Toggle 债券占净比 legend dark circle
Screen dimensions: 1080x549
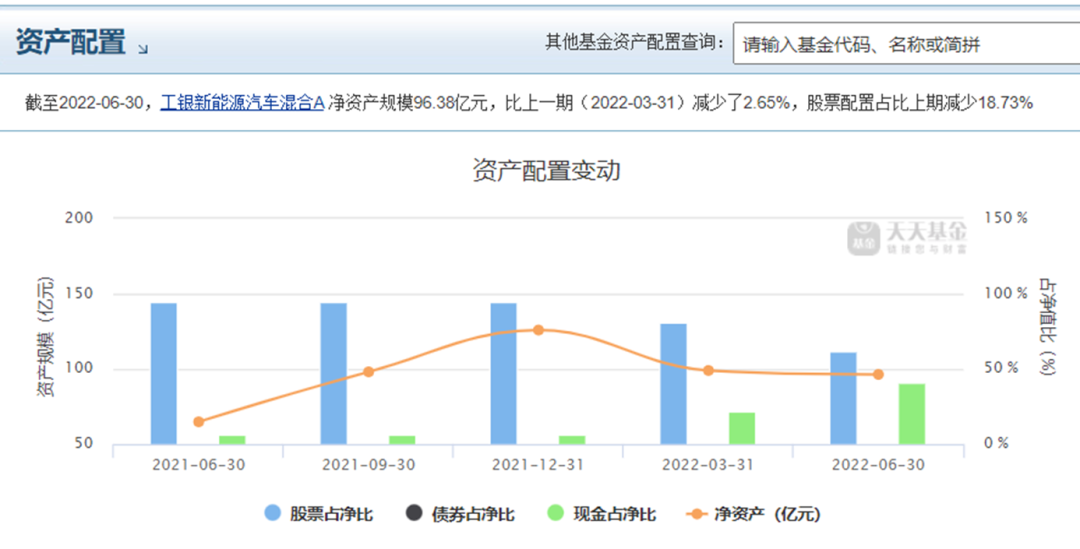pos(414,513)
